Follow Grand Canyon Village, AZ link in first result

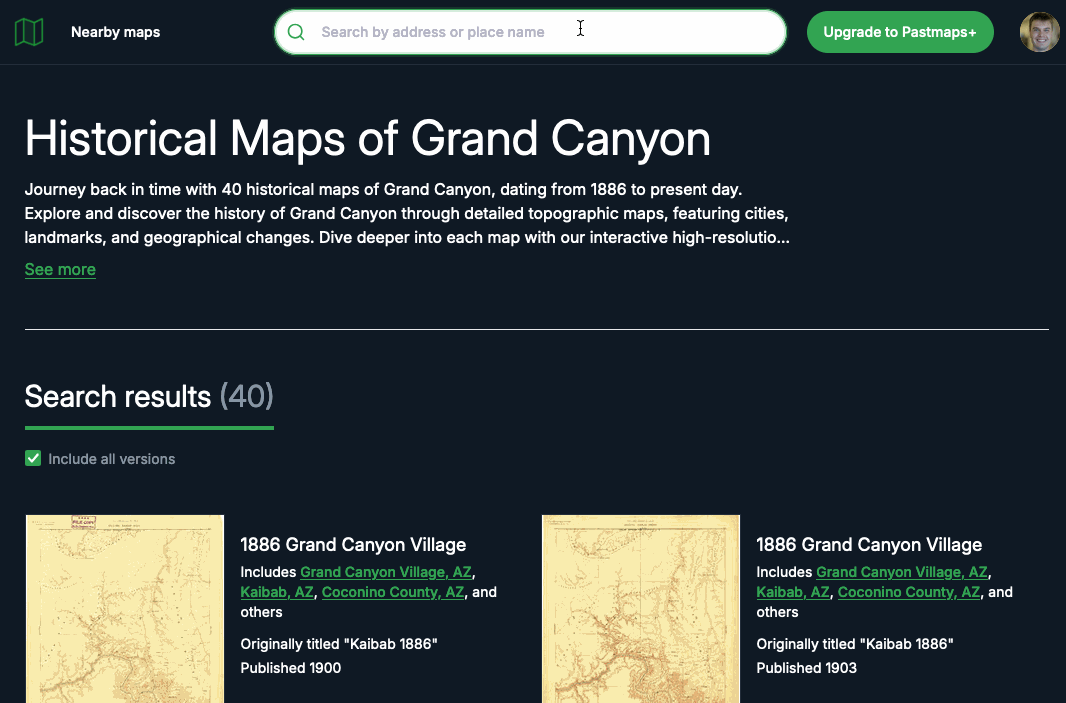[386, 572]
